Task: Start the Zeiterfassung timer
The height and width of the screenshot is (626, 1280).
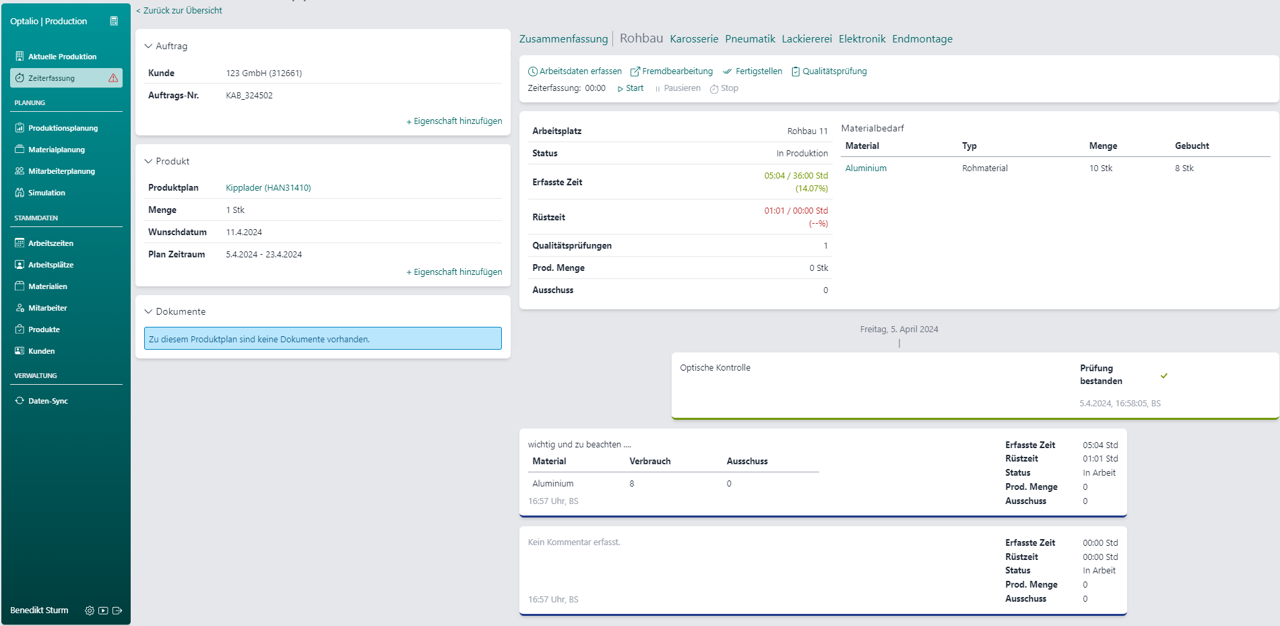Action: pos(630,88)
